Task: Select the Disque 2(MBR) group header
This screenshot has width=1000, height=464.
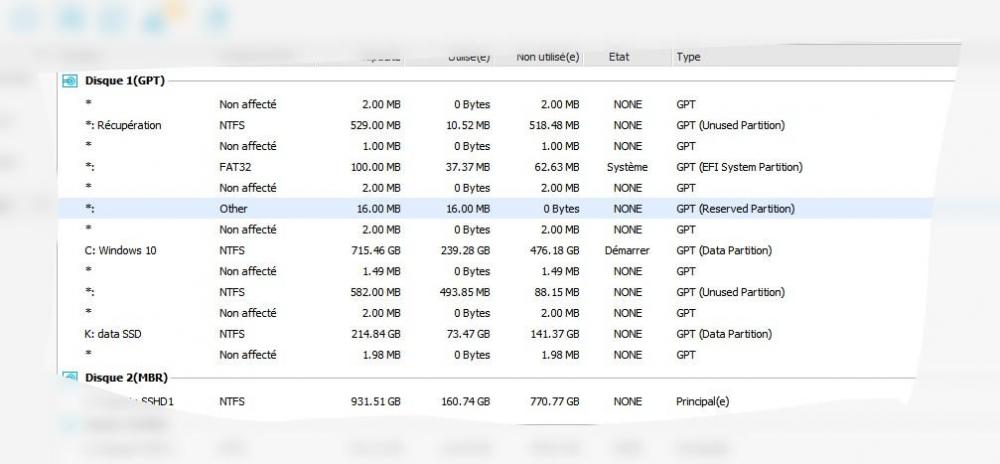Action: [126, 377]
